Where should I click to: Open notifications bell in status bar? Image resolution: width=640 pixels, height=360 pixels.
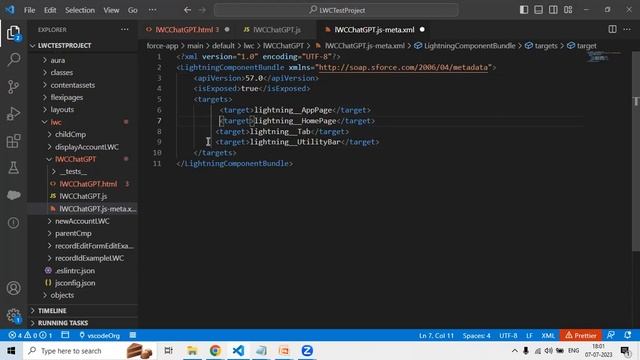(628, 335)
